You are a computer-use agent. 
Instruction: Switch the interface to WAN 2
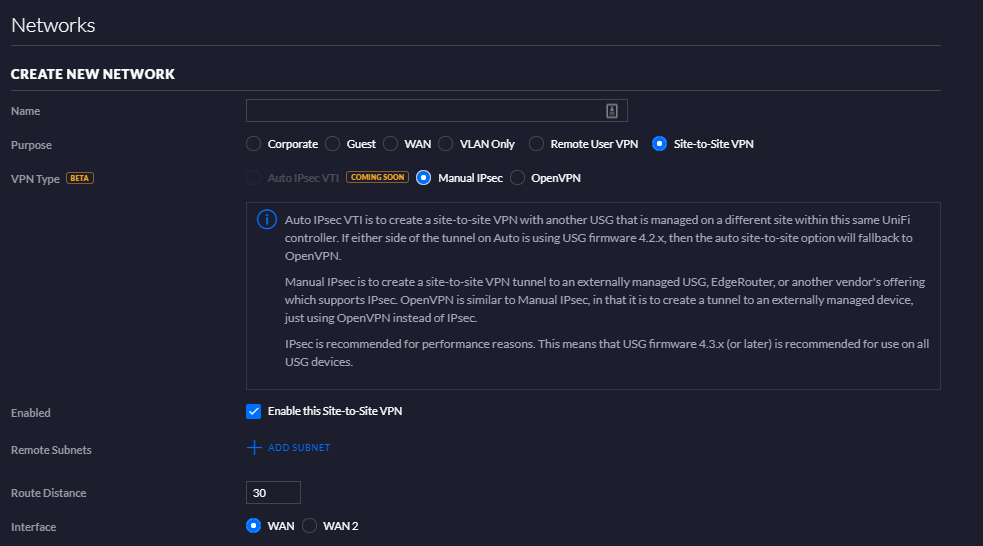[310, 526]
